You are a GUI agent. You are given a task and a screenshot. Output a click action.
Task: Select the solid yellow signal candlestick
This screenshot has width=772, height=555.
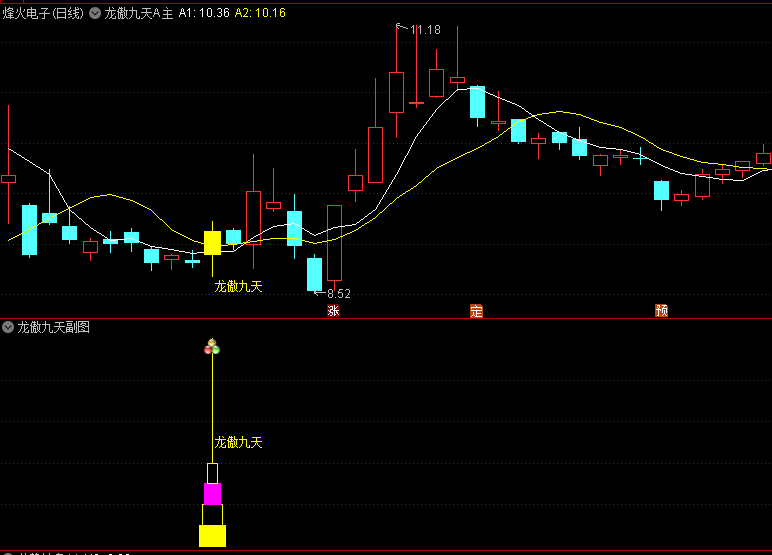tap(212, 243)
